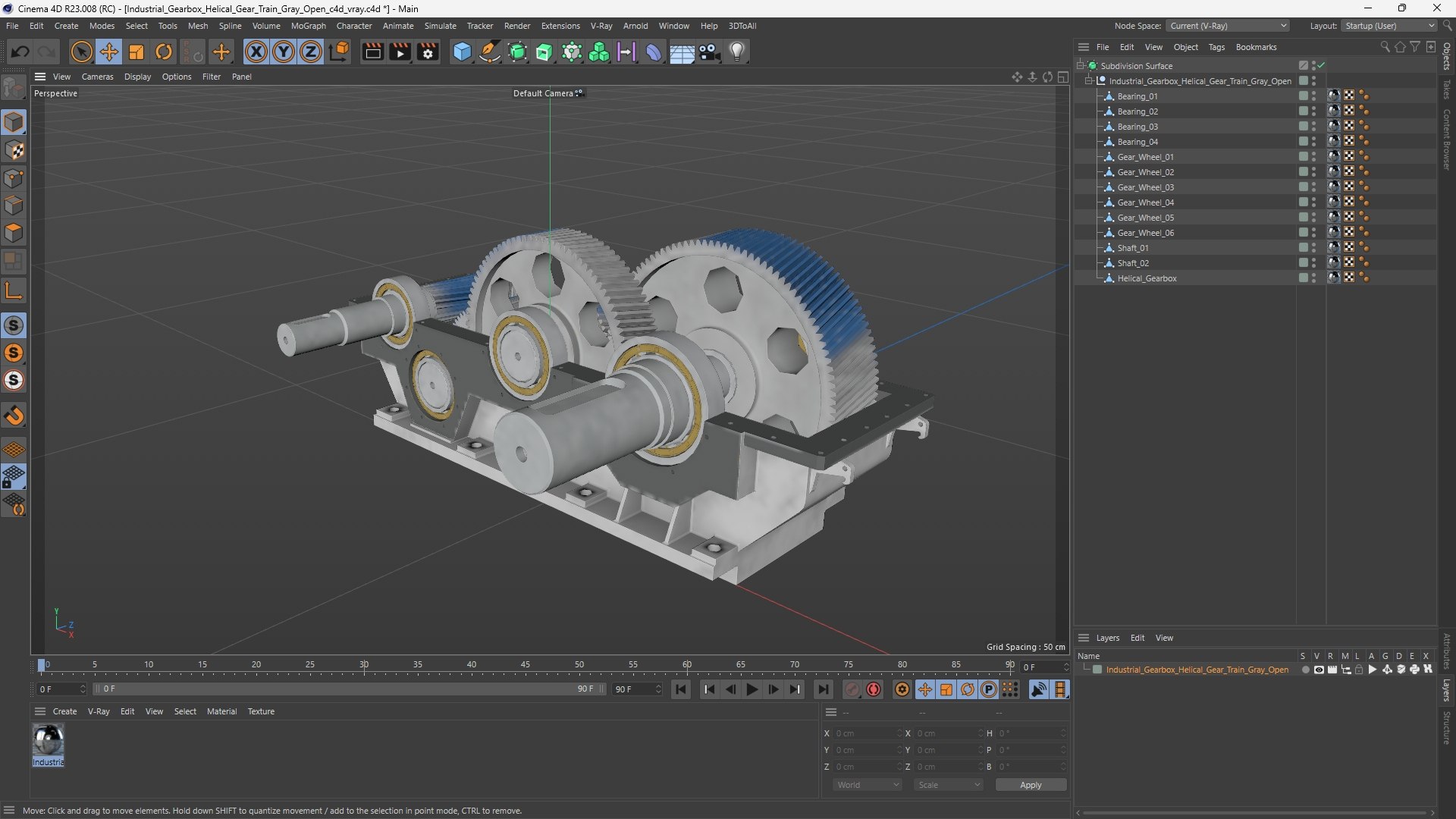Open the World coordinate system dropdown
1456x819 pixels.
(868, 785)
